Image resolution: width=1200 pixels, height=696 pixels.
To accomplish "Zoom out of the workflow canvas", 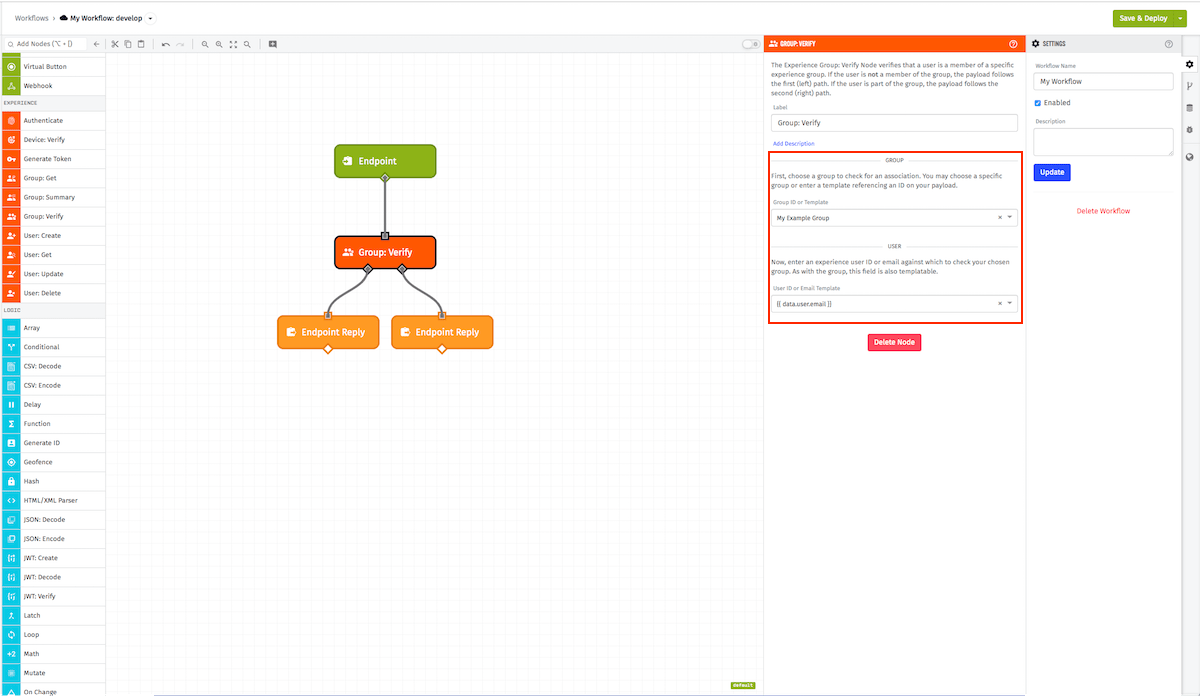I will (x=205, y=44).
